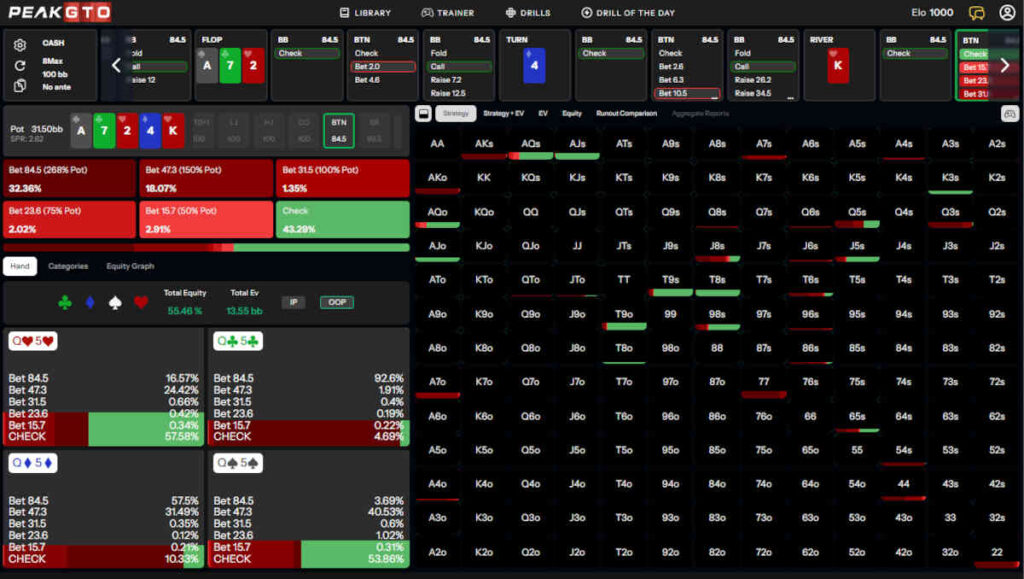This screenshot has height=579, width=1024.
Task: Select Bet 23.6 (75% Pot) action
Action: [x=69, y=219]
